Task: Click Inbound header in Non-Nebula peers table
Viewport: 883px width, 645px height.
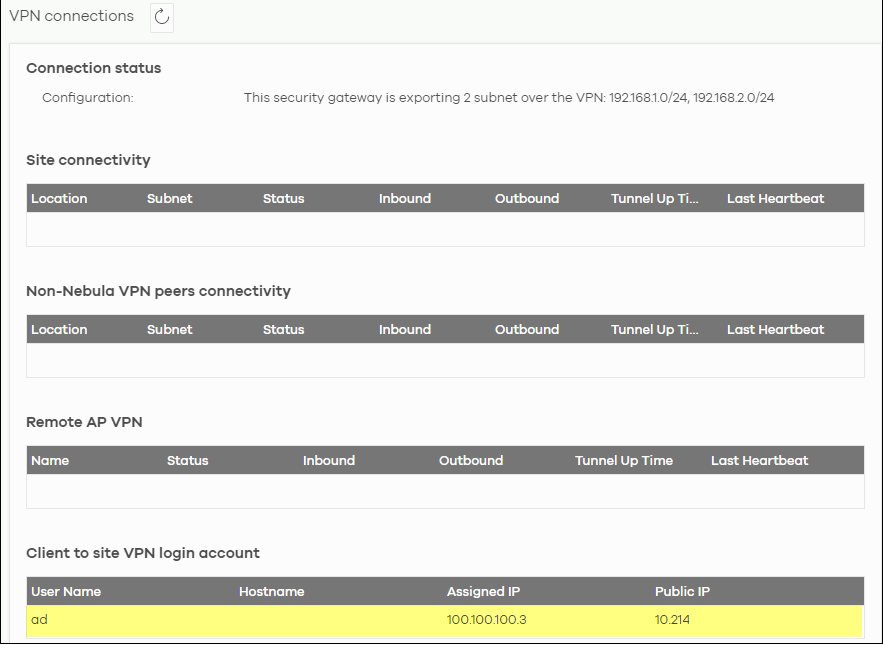Action: (x=404, y=330)
